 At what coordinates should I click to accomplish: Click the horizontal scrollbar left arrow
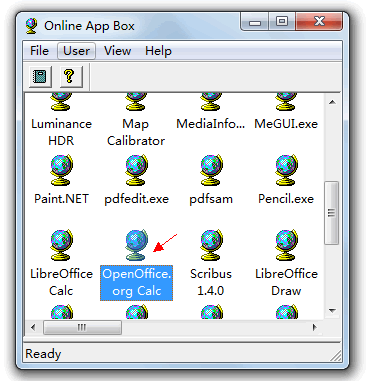[33, 327]
